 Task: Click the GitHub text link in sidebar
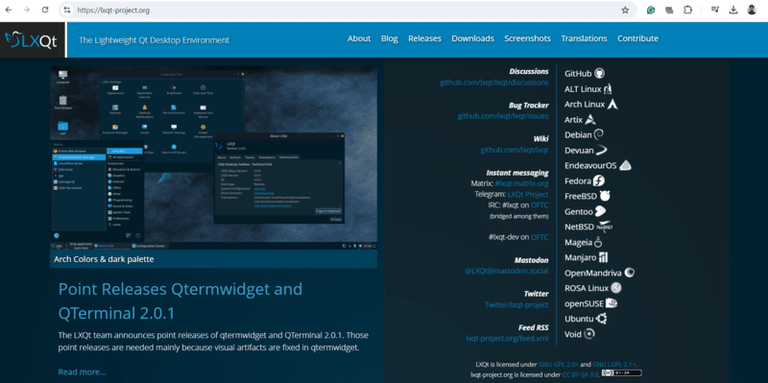point(578,73)
